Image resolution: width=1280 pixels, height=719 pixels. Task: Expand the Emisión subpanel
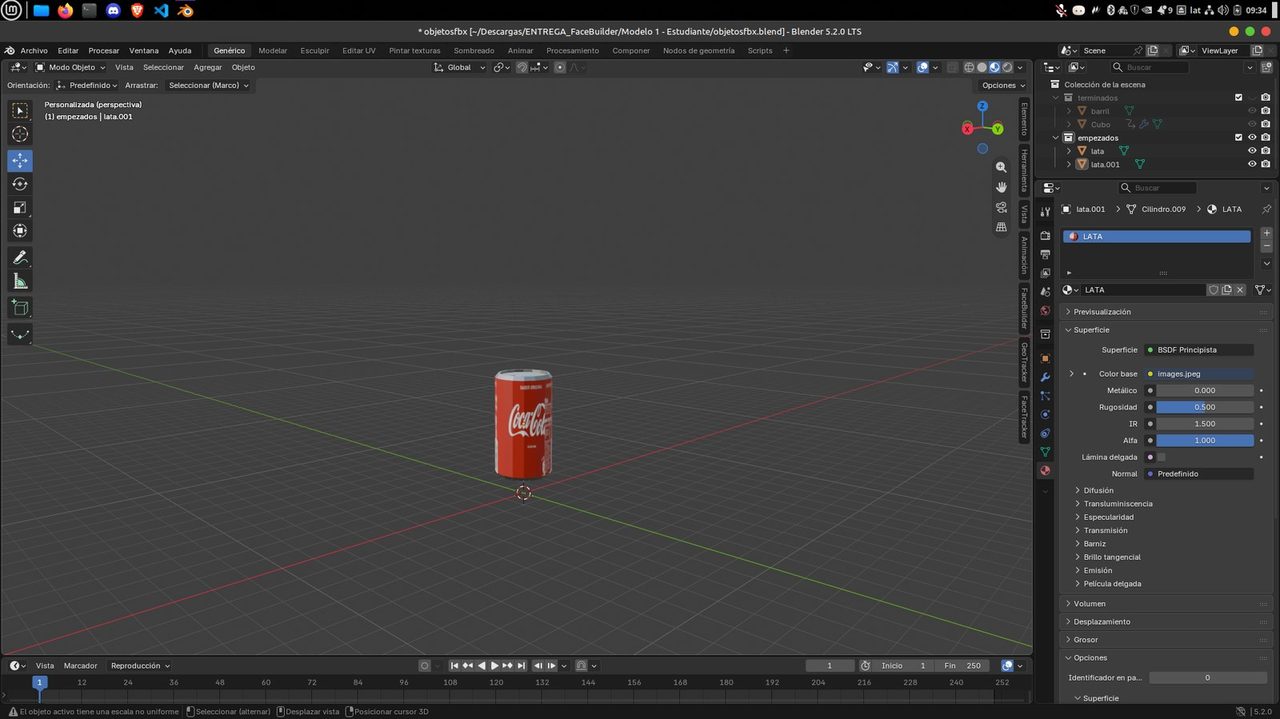[x=1098, y=570]
